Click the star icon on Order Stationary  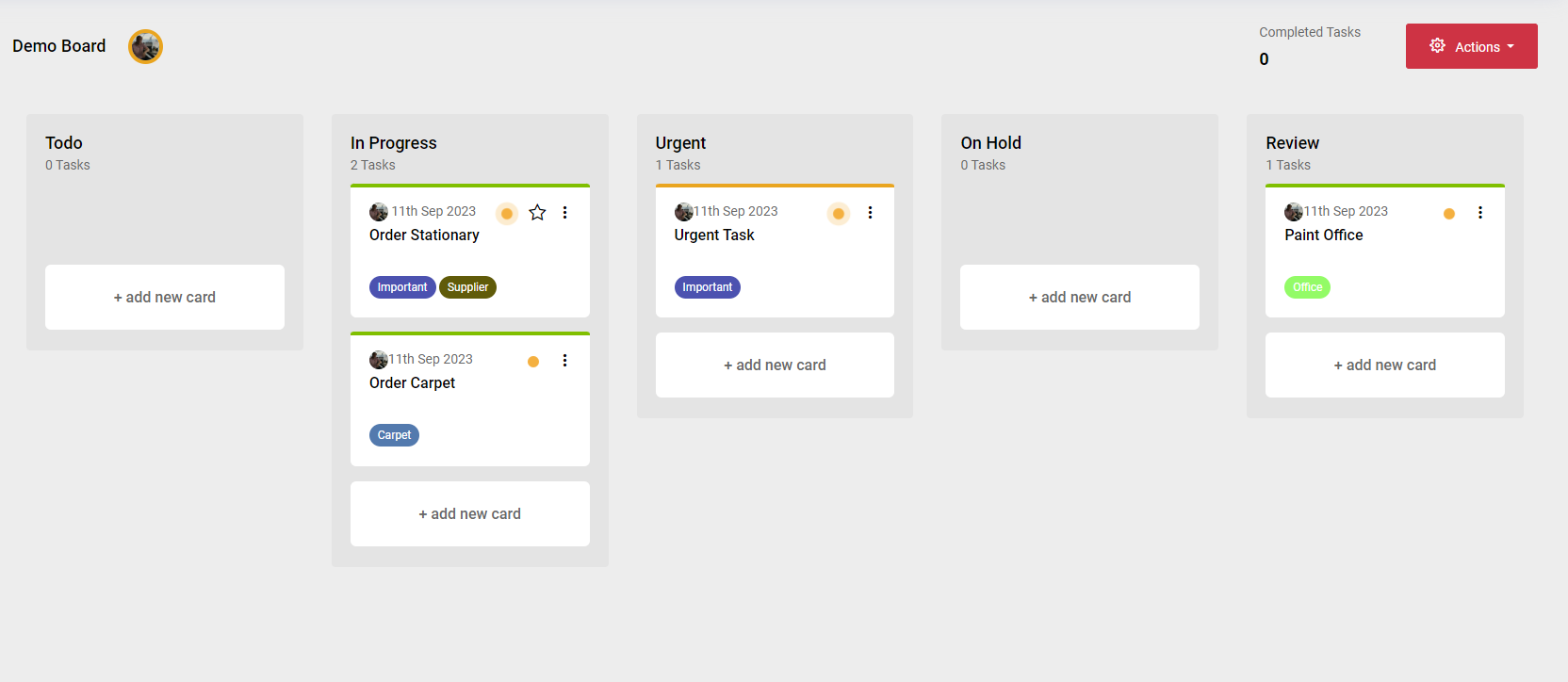pos(537,213)
